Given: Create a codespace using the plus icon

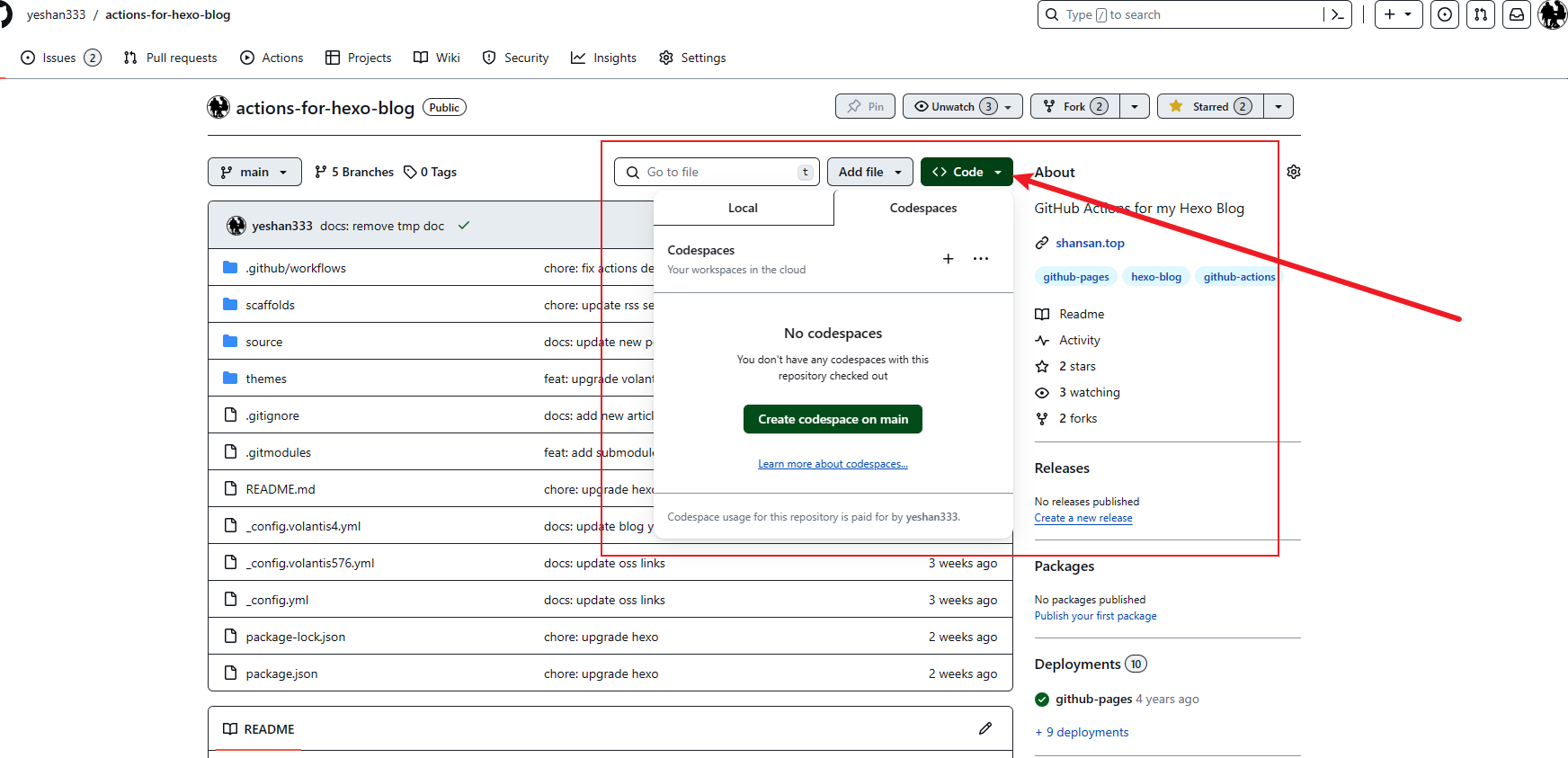Looking at the screenshot, I should click(x=948, y=259).
